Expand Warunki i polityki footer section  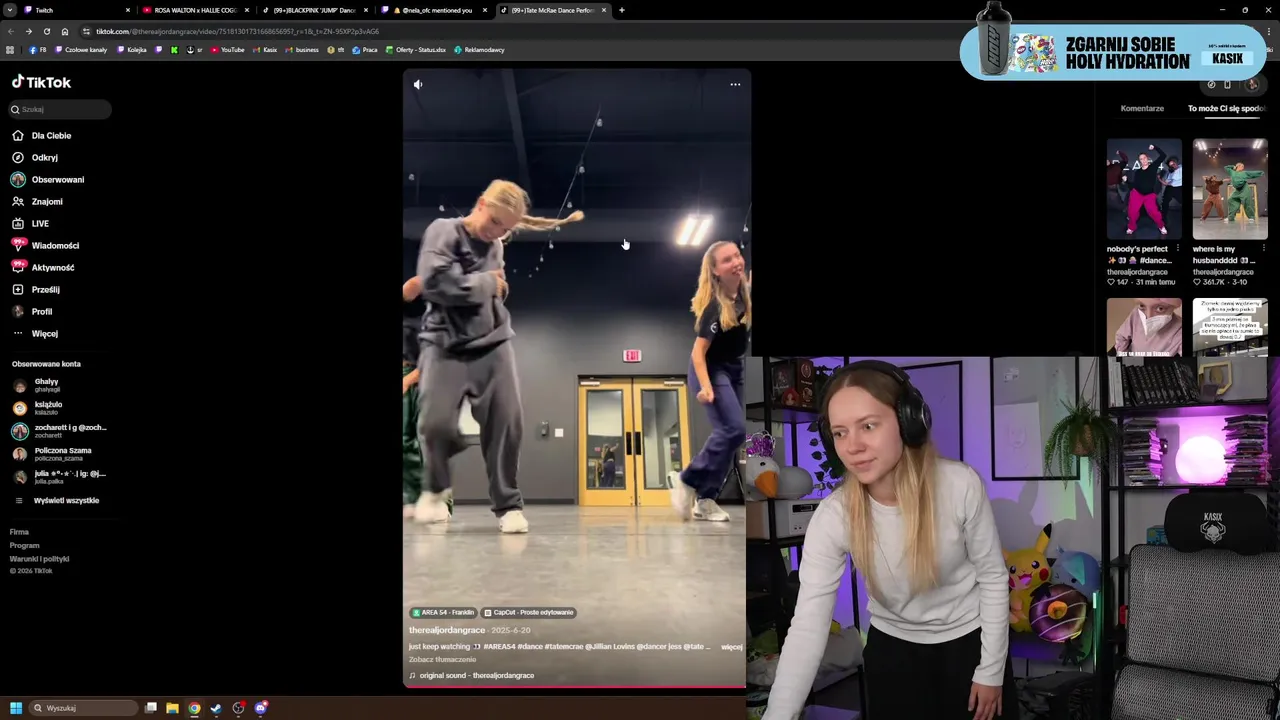39,559
